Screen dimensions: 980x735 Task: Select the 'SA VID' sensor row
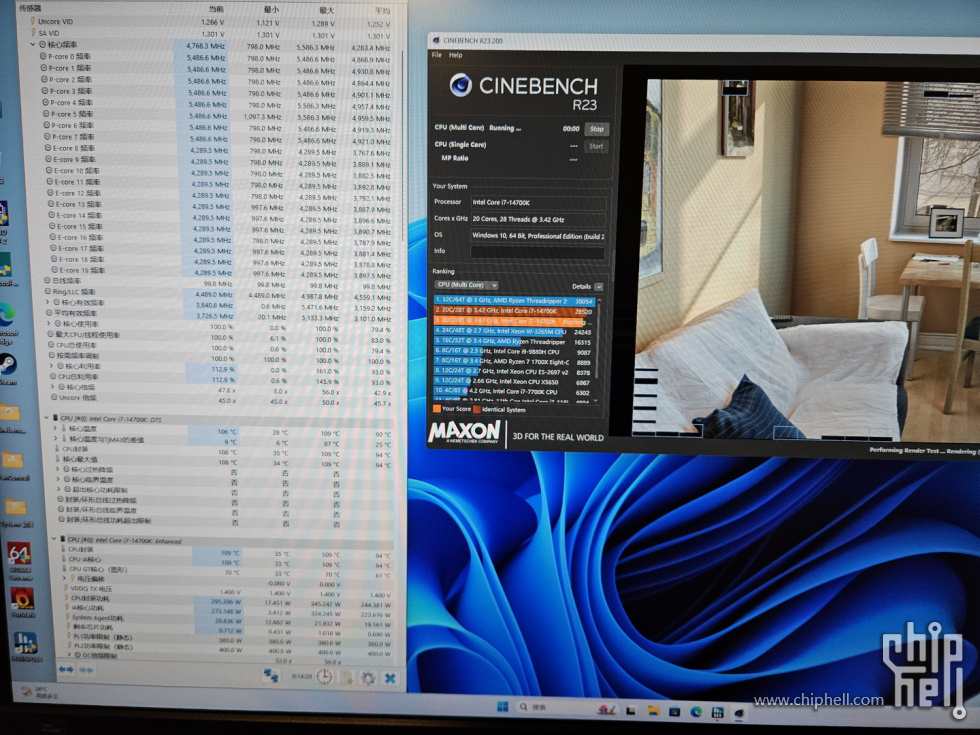209,34
